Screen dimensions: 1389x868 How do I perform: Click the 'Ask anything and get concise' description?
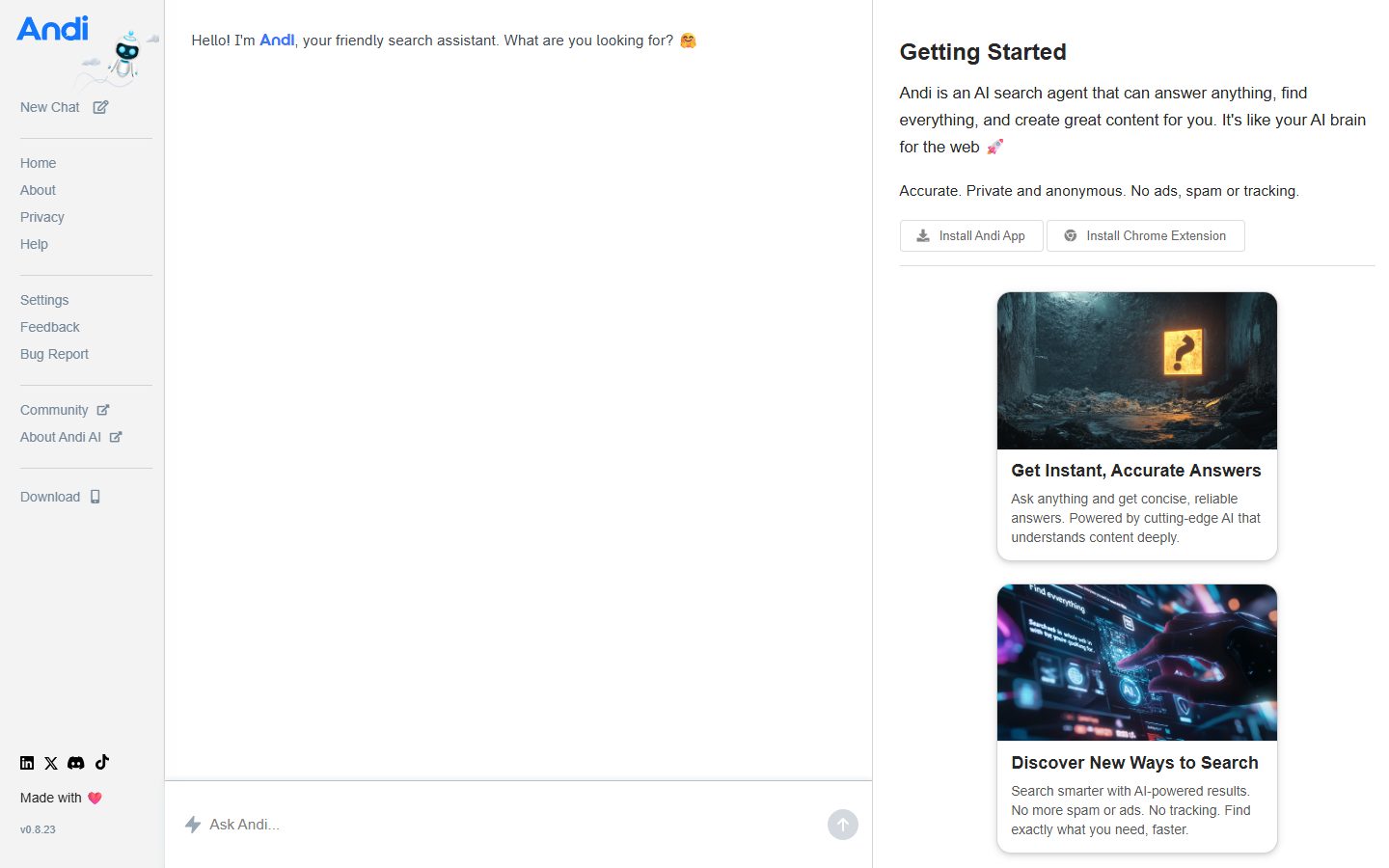(x=1135, y=518)
